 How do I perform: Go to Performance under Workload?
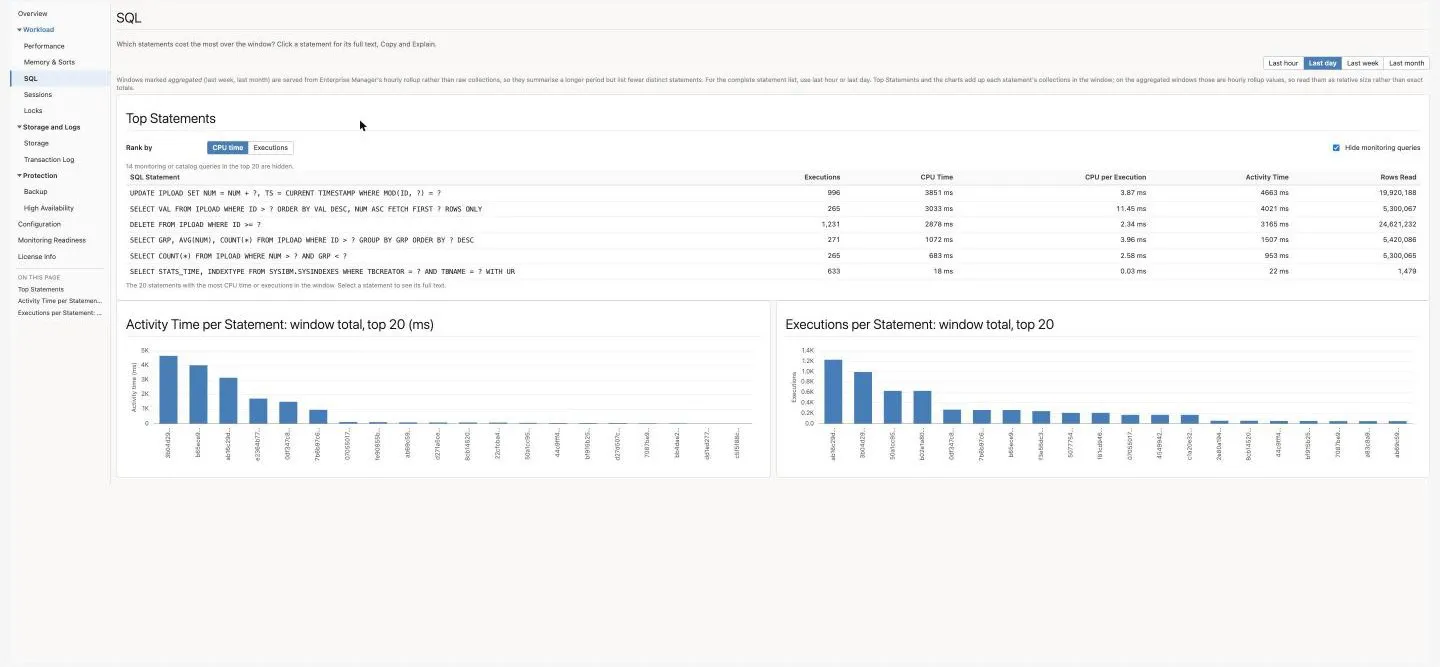[44, 46]
